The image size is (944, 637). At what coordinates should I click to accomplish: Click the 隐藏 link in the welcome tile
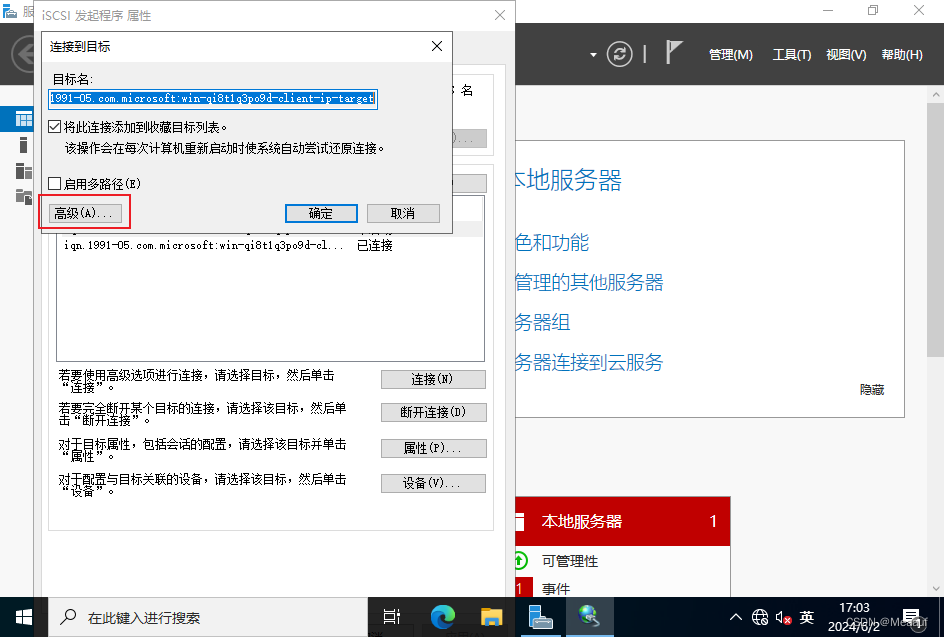872,390
